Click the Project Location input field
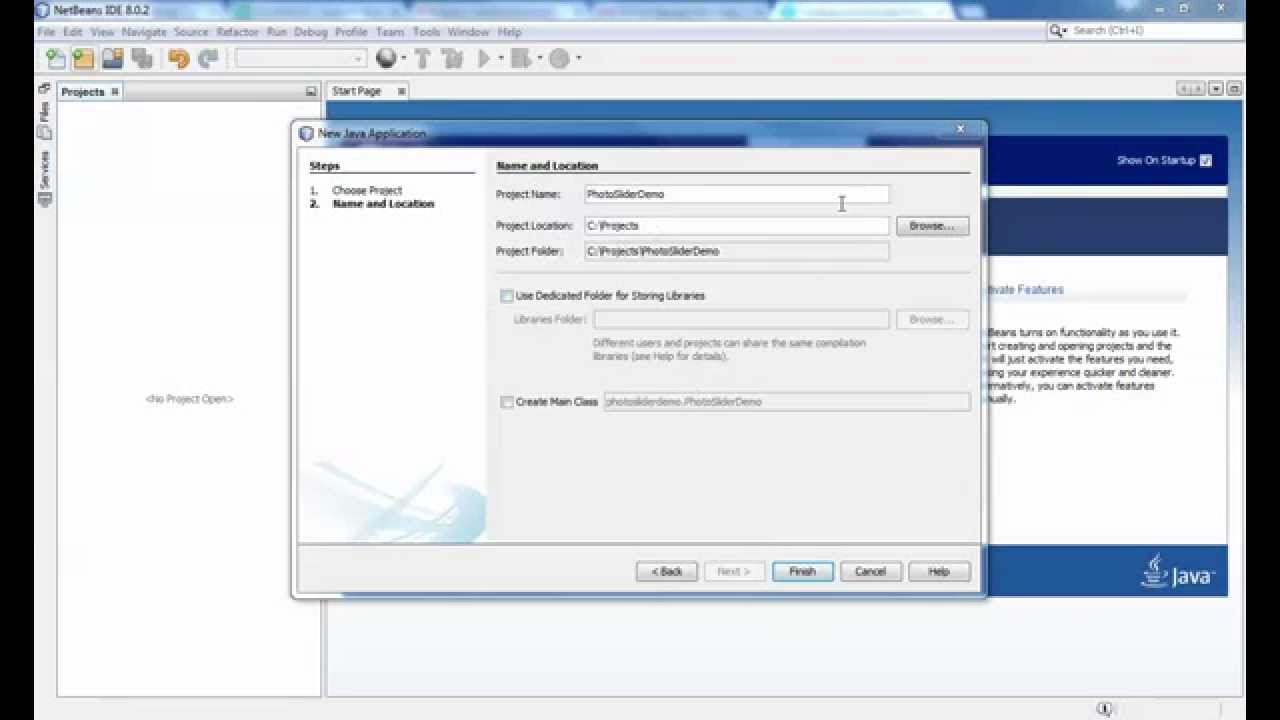Image resolution: width=1280 pixels, height=720 pixels. coord(736,226)
